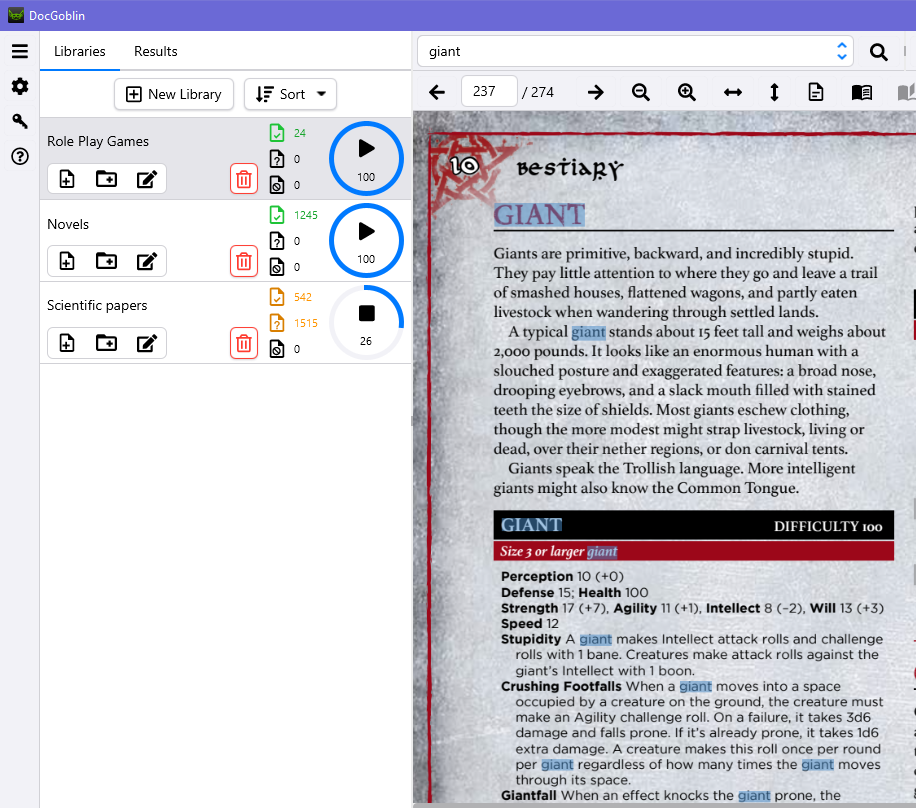Click indexed documents icon showing 542
916x808 pixels.
pyautogui.click(x=277, y=297)
